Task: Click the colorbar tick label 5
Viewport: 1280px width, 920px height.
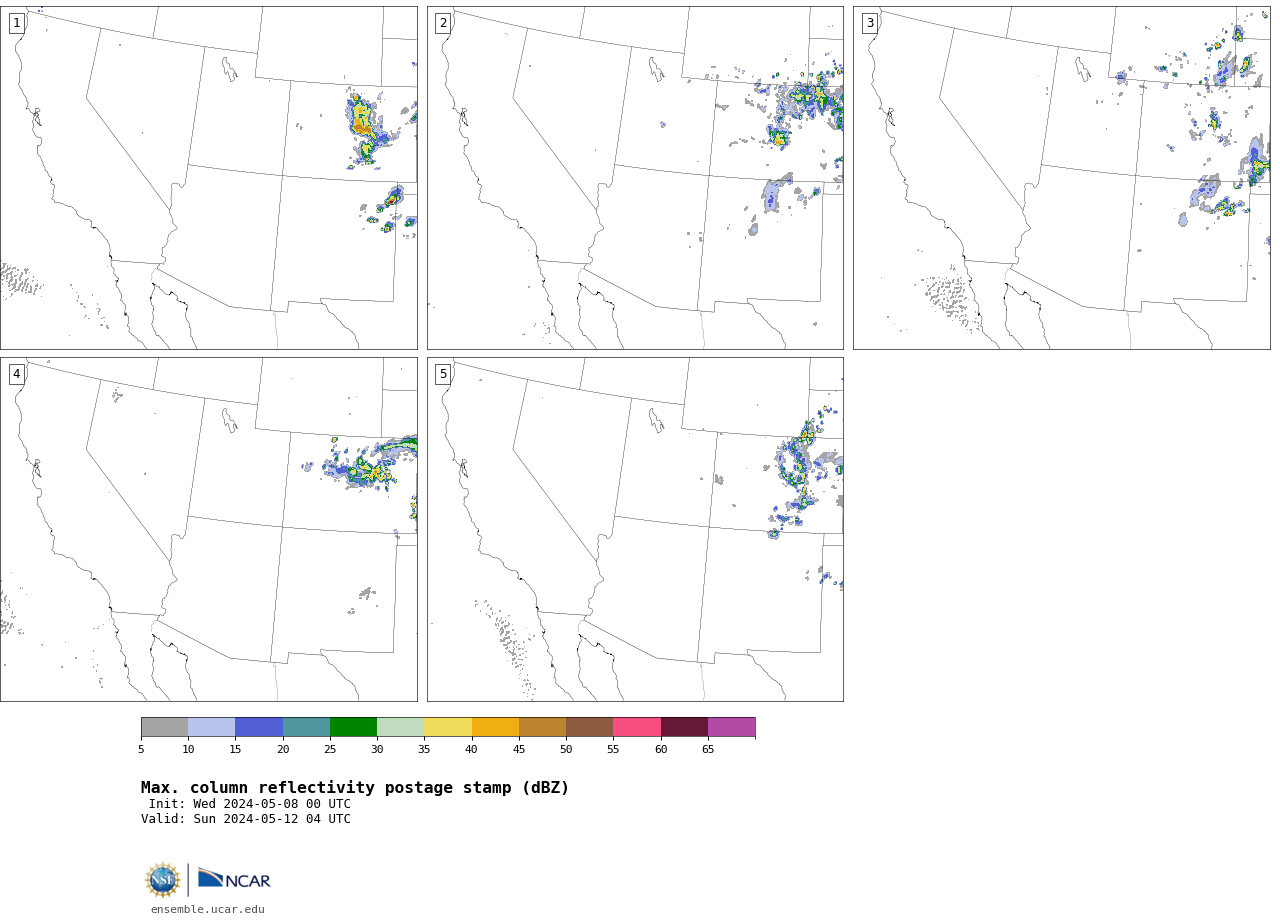Action: [141, 749]
